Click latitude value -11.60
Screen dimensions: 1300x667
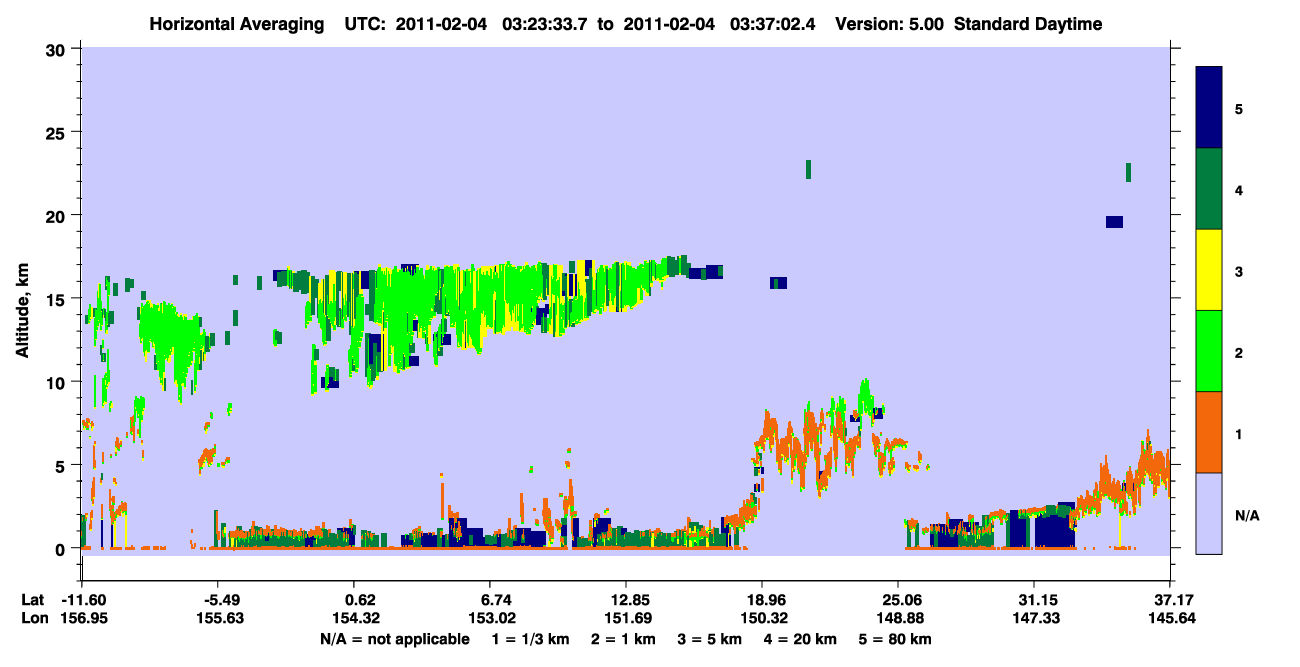pyautogui.click(x=83, y=600)
